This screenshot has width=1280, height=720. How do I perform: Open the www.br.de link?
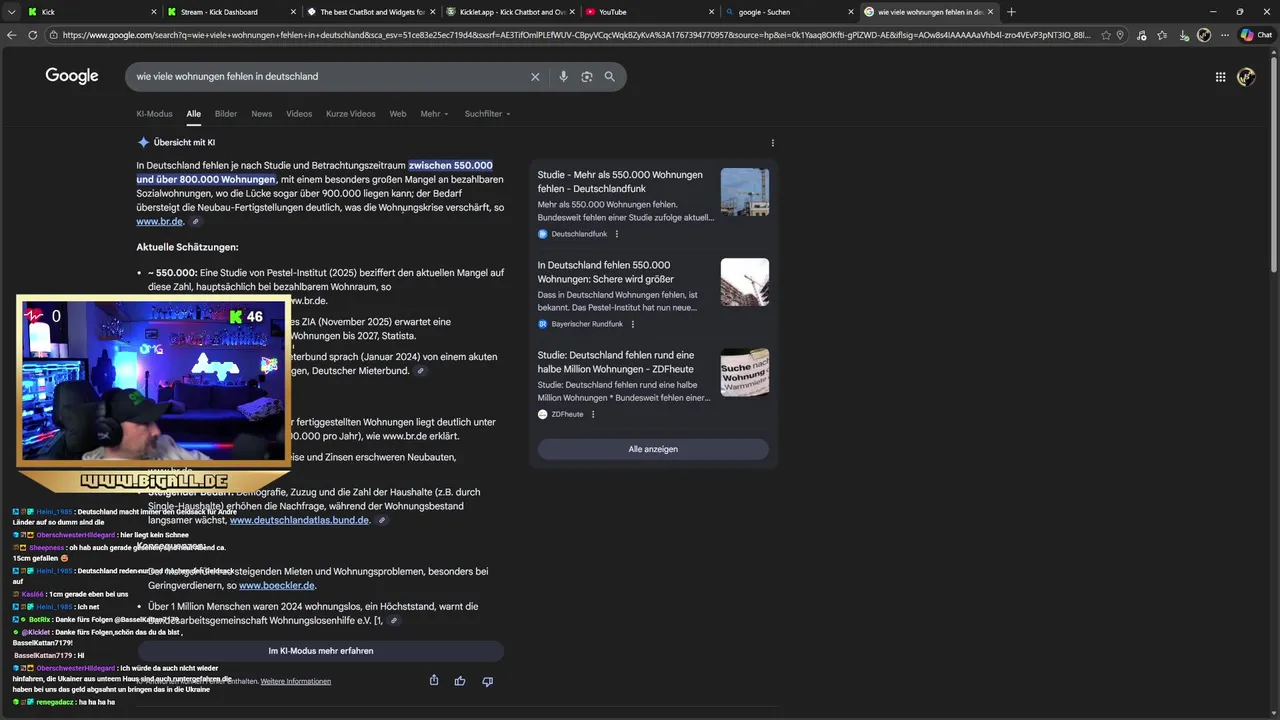coord(160,221)
